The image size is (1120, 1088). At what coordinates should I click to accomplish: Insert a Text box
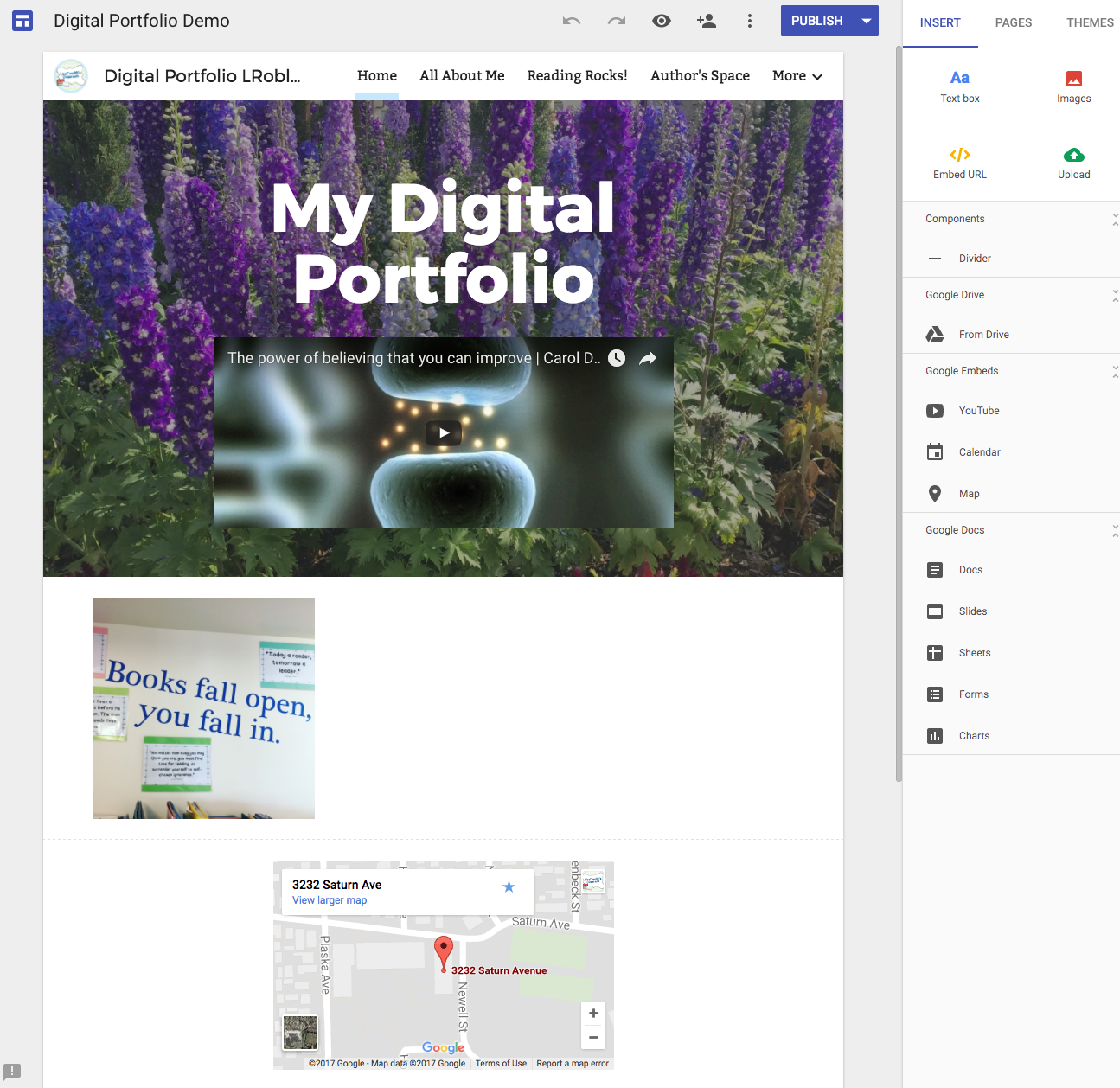point(960,85)
